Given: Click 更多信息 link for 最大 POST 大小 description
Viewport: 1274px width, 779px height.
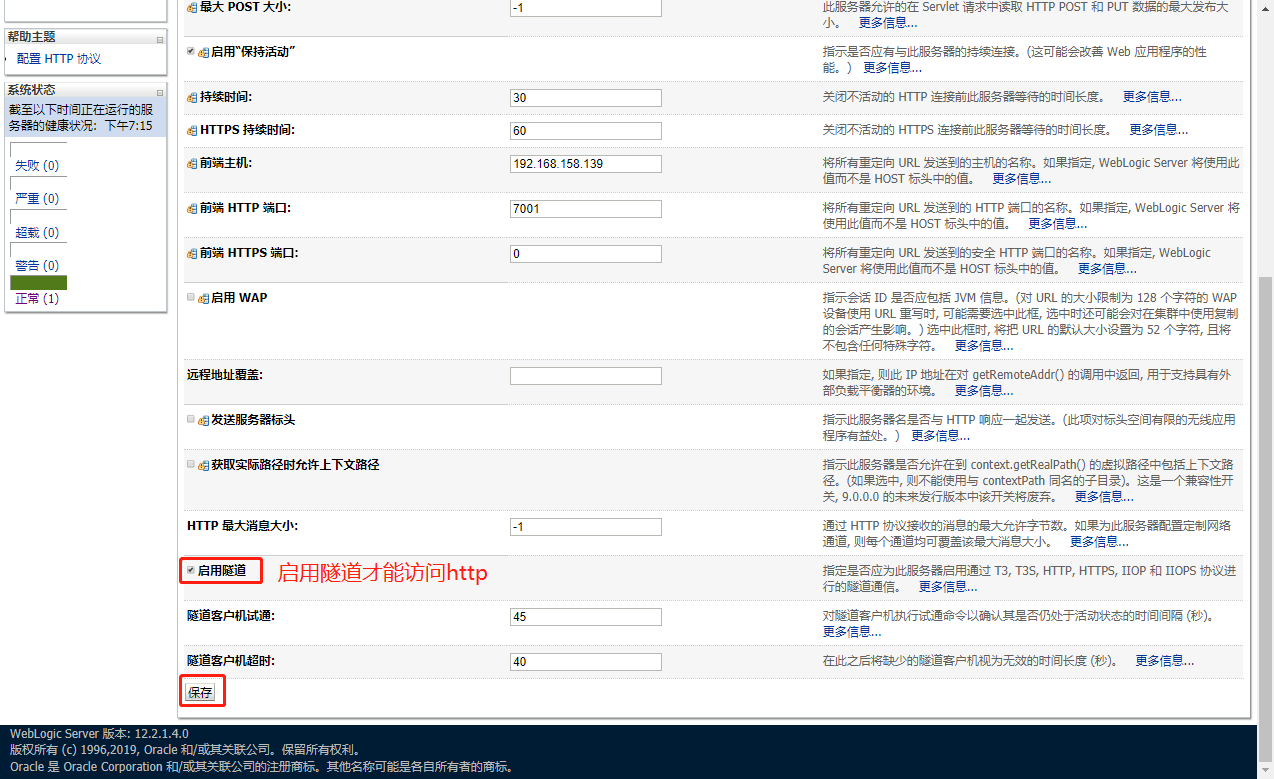Looking at the screenshot, I should pos(888,23).
